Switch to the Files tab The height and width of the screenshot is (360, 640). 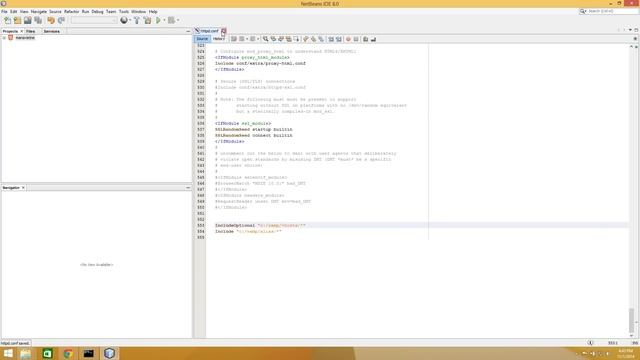[31, 31]
